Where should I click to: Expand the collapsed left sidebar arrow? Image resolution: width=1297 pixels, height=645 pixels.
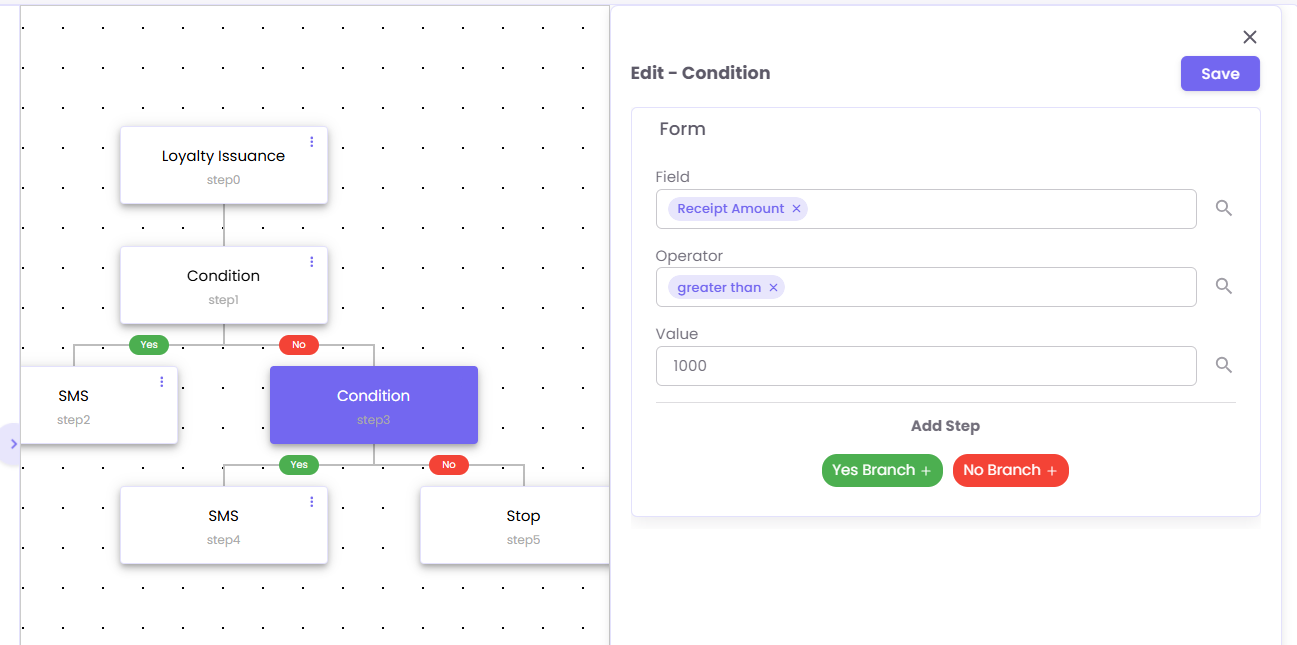pyautogui.click(x=13, y=443)
